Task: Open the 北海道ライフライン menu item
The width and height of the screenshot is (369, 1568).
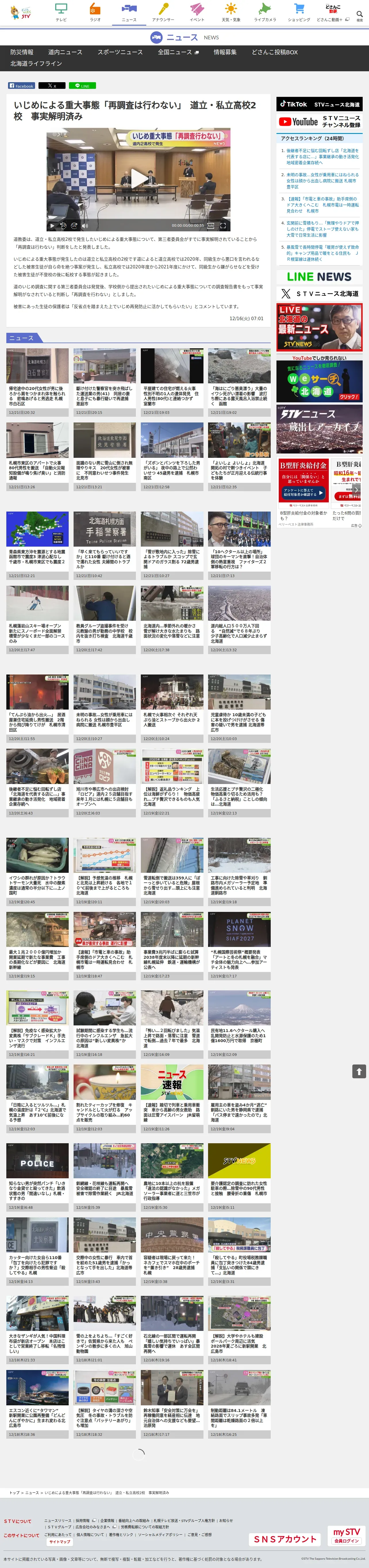Action: [36, 63]
